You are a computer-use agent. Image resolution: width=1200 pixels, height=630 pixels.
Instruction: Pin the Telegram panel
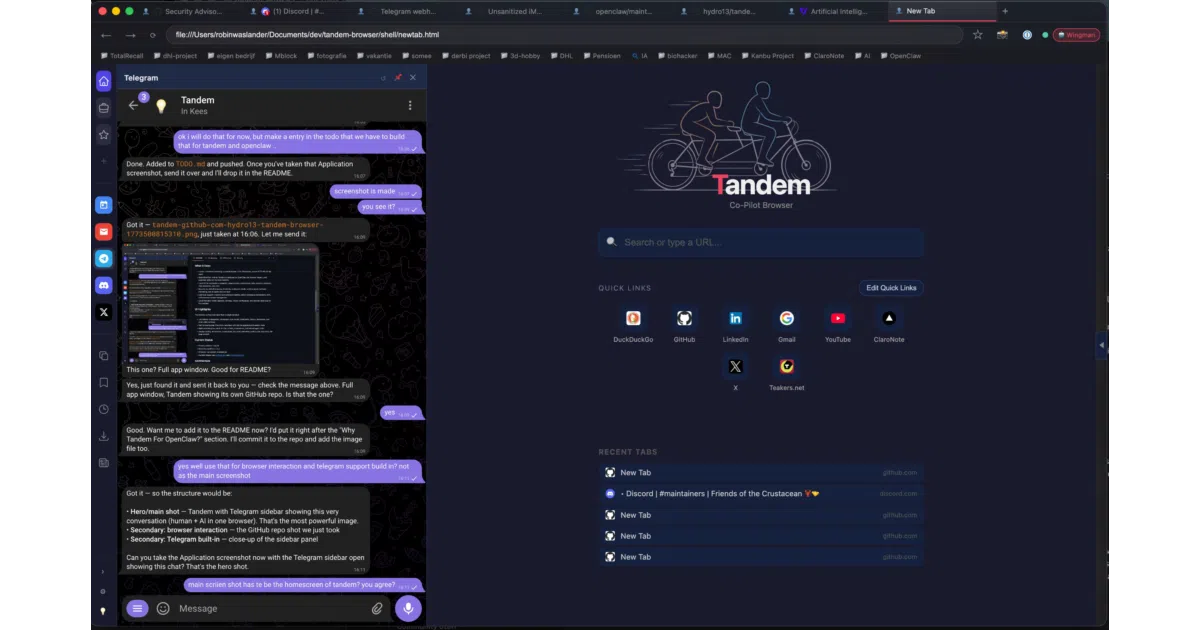[398, 77]
